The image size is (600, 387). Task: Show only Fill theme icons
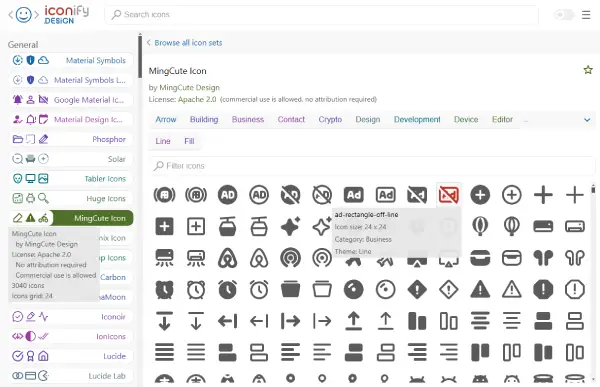pos(189,141)
